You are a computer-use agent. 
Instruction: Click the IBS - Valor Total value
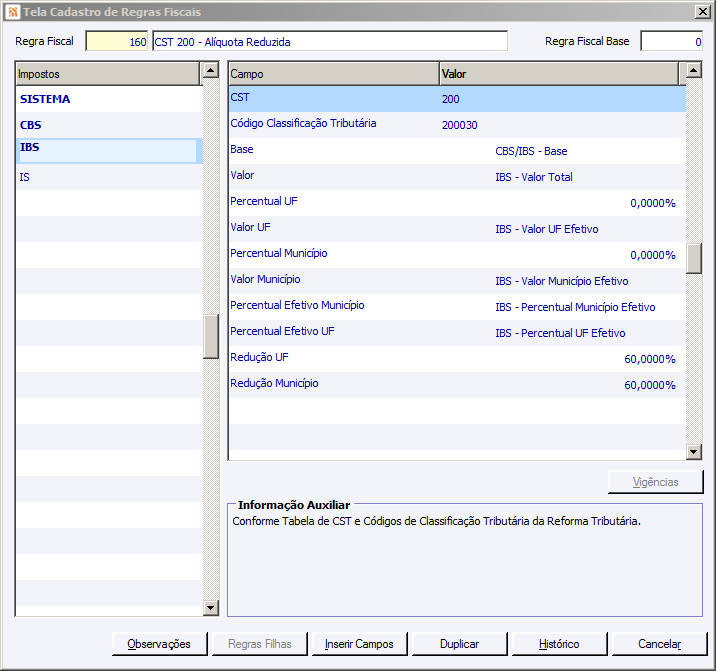[534, 177]
